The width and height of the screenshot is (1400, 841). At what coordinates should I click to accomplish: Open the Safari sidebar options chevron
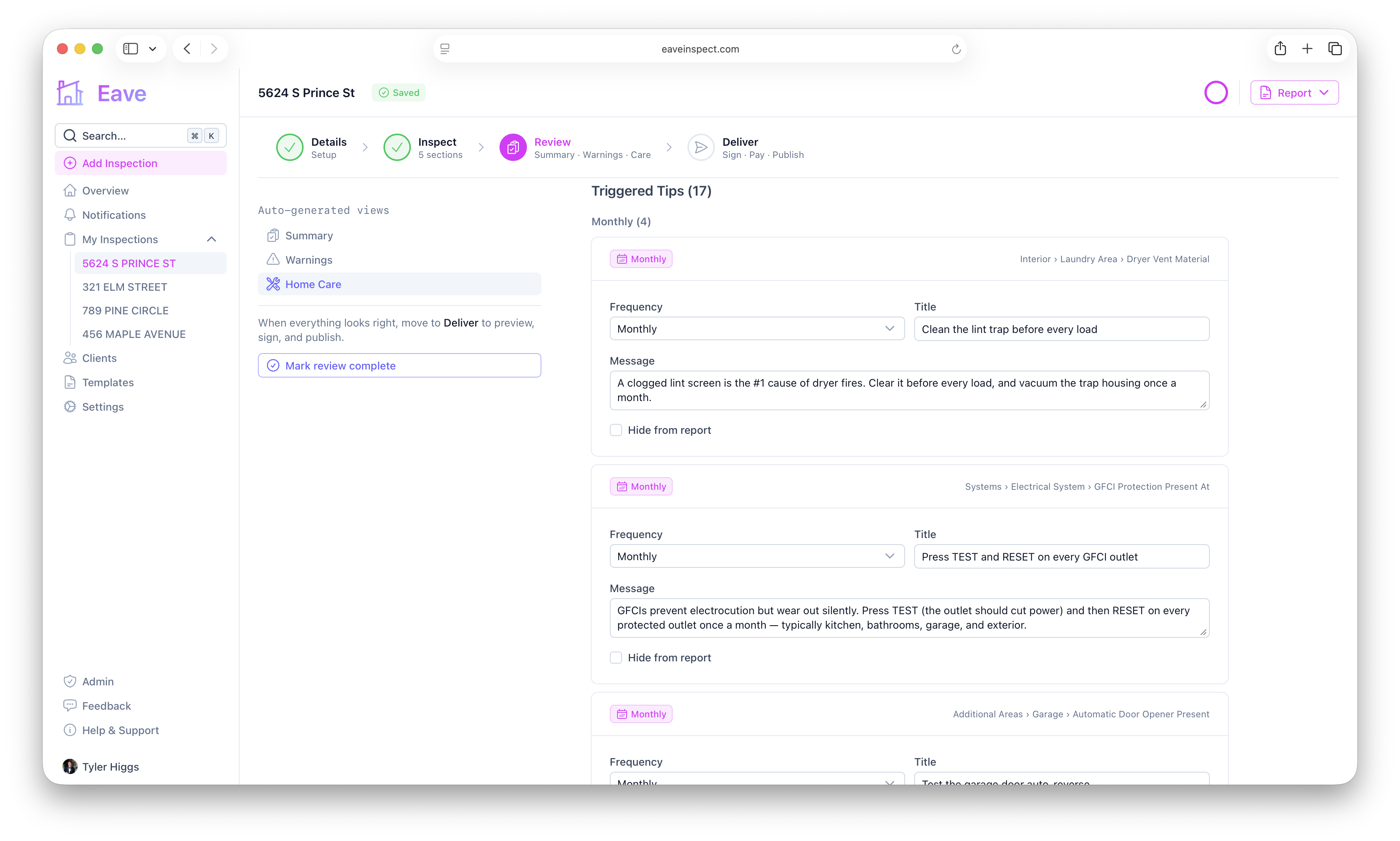point(153,49)
